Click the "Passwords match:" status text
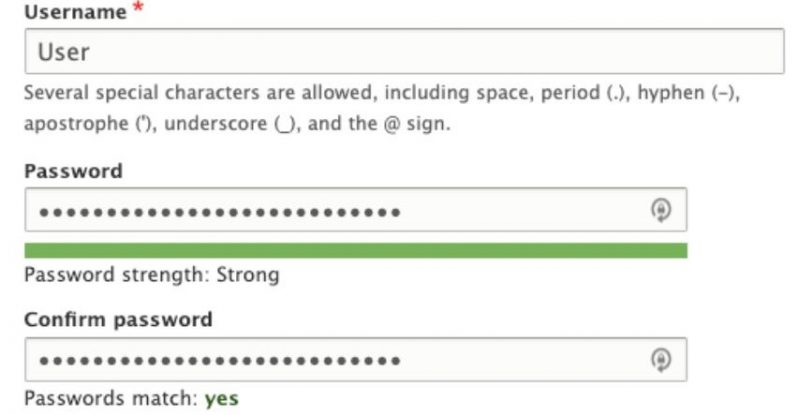This screenshot has width=812, height=415. tap(110, 399)
